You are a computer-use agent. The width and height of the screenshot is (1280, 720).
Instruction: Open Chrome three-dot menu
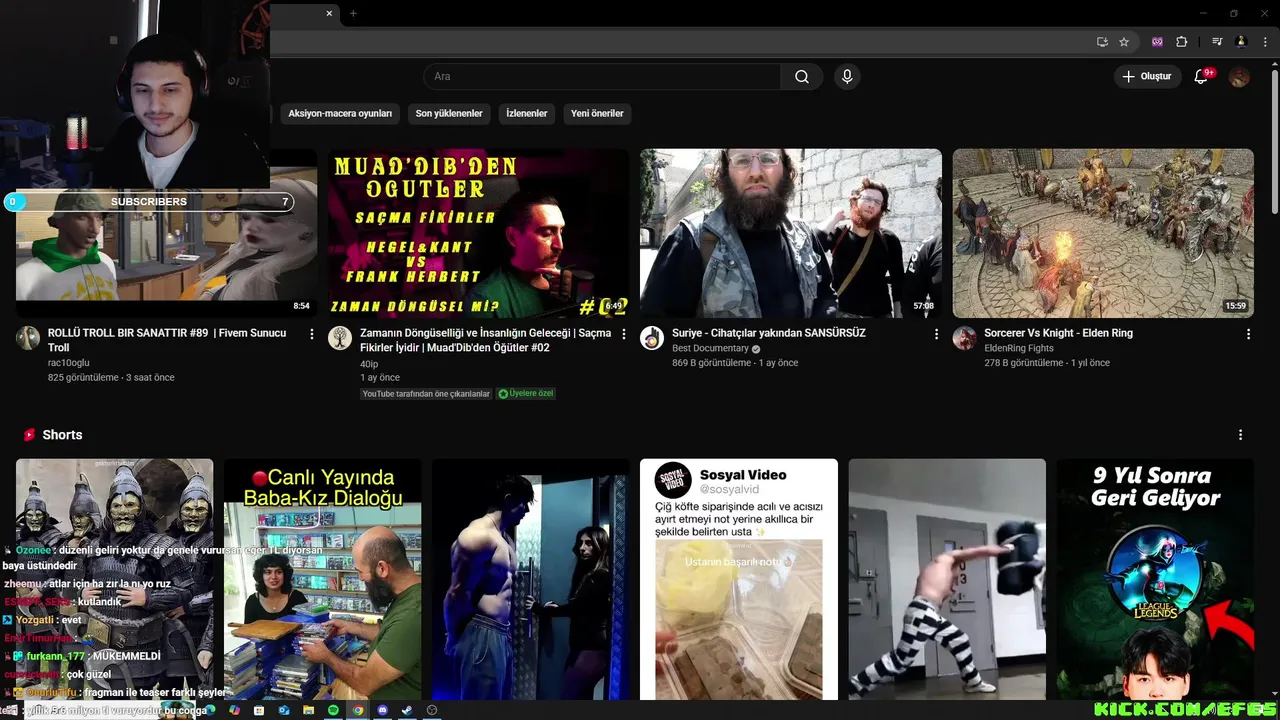[x=1265, y=42]
